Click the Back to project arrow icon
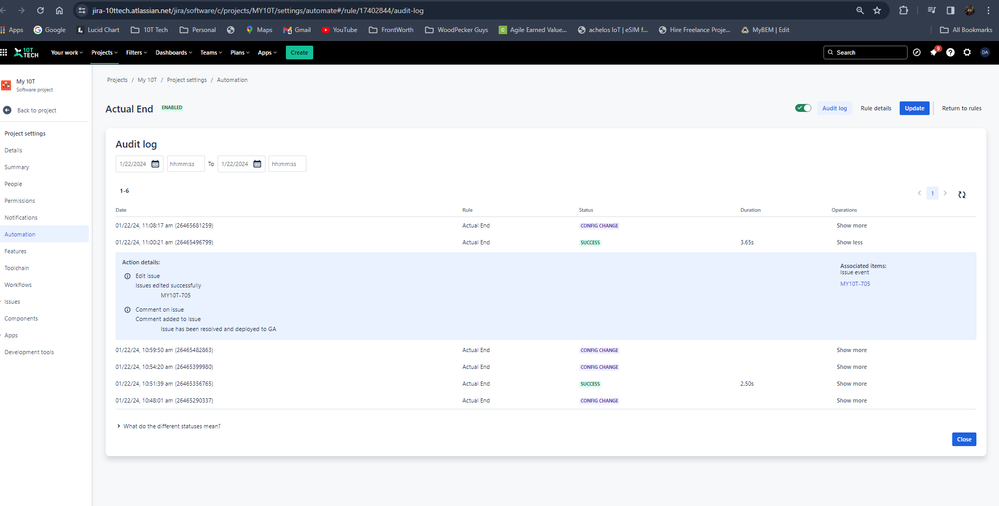The image size is (999, 506). (7, 110)
